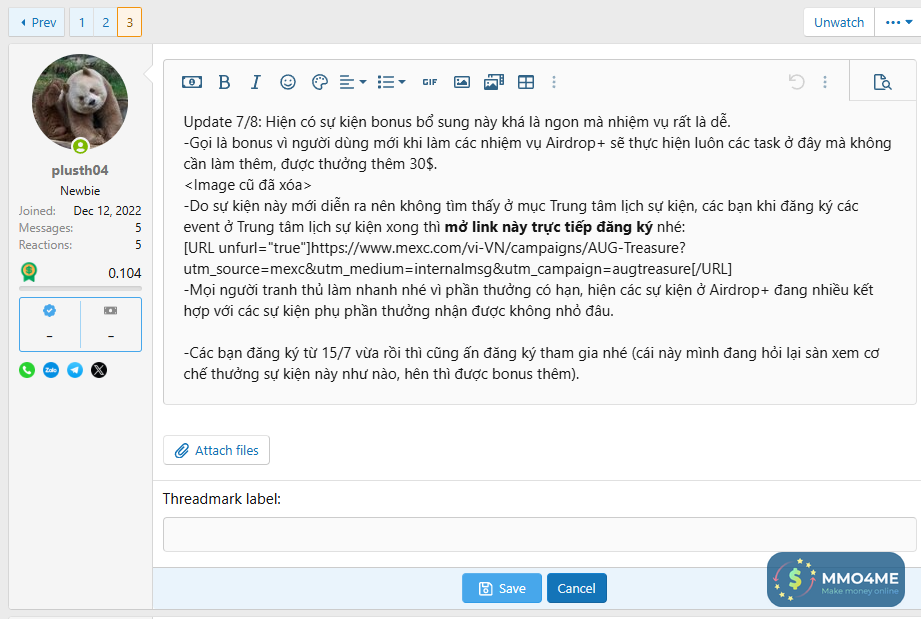The height and width of the screenshot is (619, 921).
Task: Select page 3
Action: pos(130,22)
